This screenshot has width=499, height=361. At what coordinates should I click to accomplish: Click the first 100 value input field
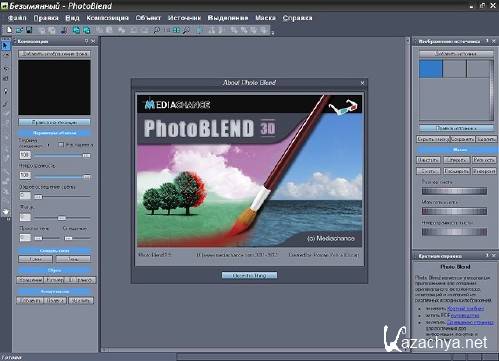point(25,155)
